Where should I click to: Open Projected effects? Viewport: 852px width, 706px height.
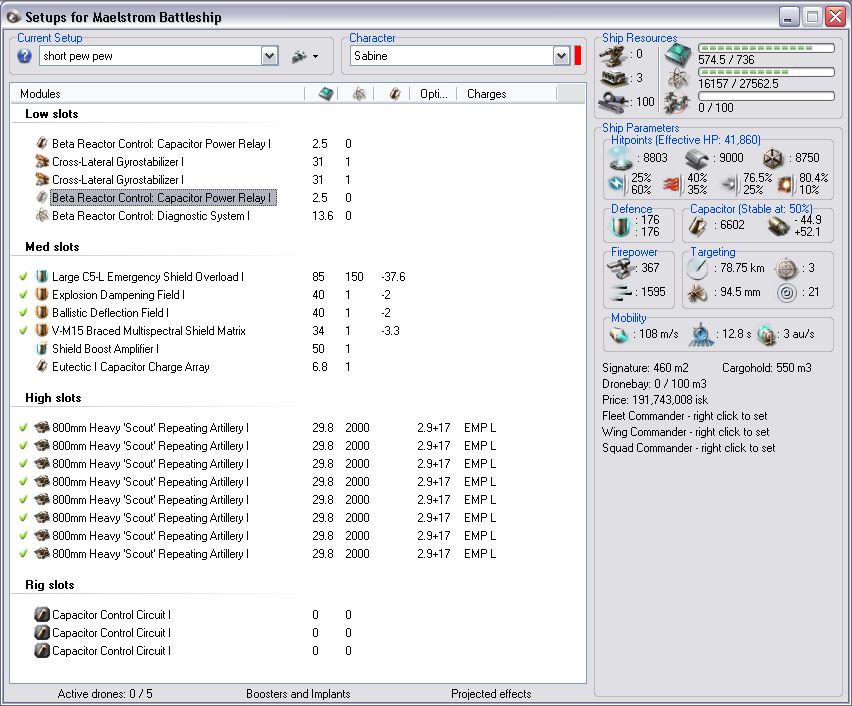(491, 693)
